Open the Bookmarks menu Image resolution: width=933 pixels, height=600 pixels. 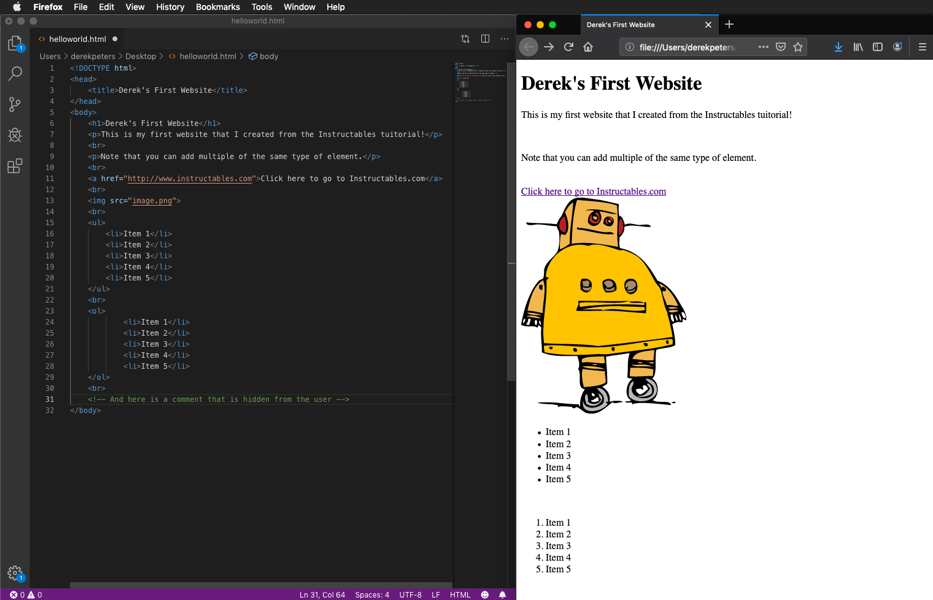coord(218,7)
